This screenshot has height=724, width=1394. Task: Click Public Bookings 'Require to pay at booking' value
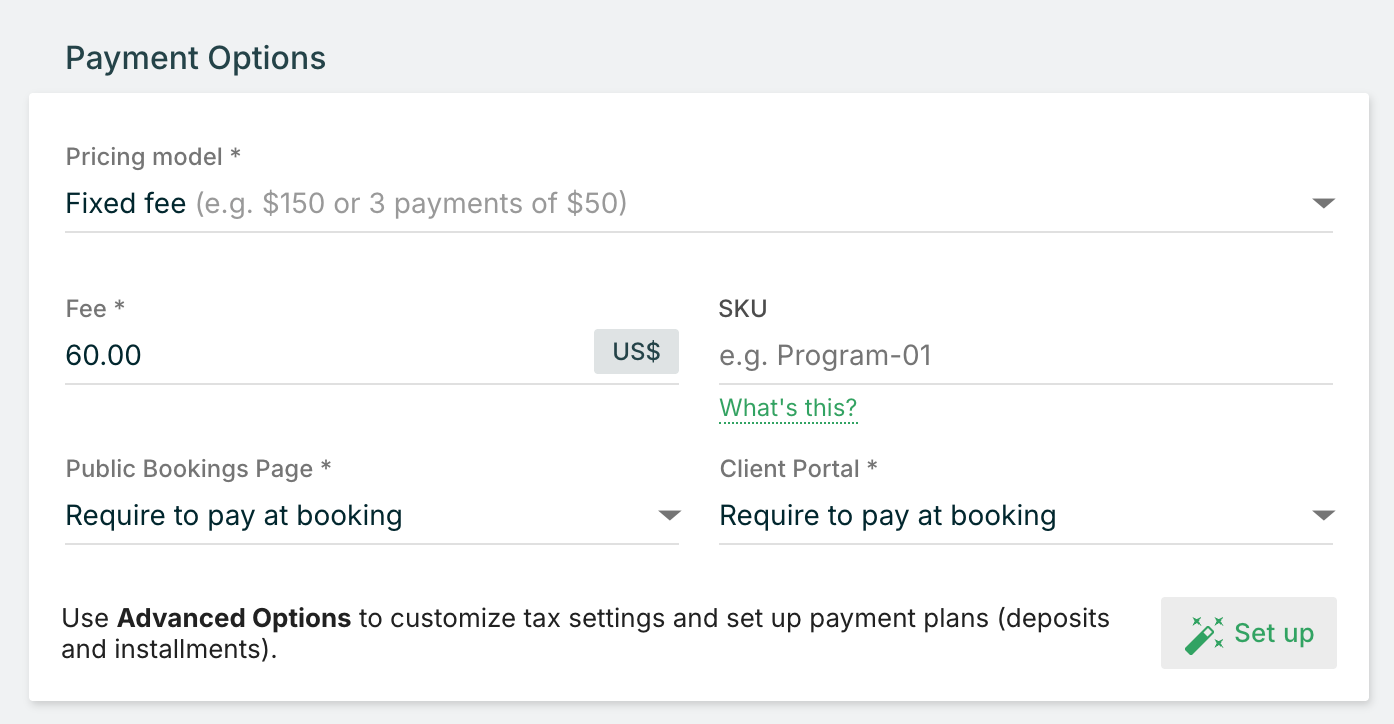[x=234, y=516]
